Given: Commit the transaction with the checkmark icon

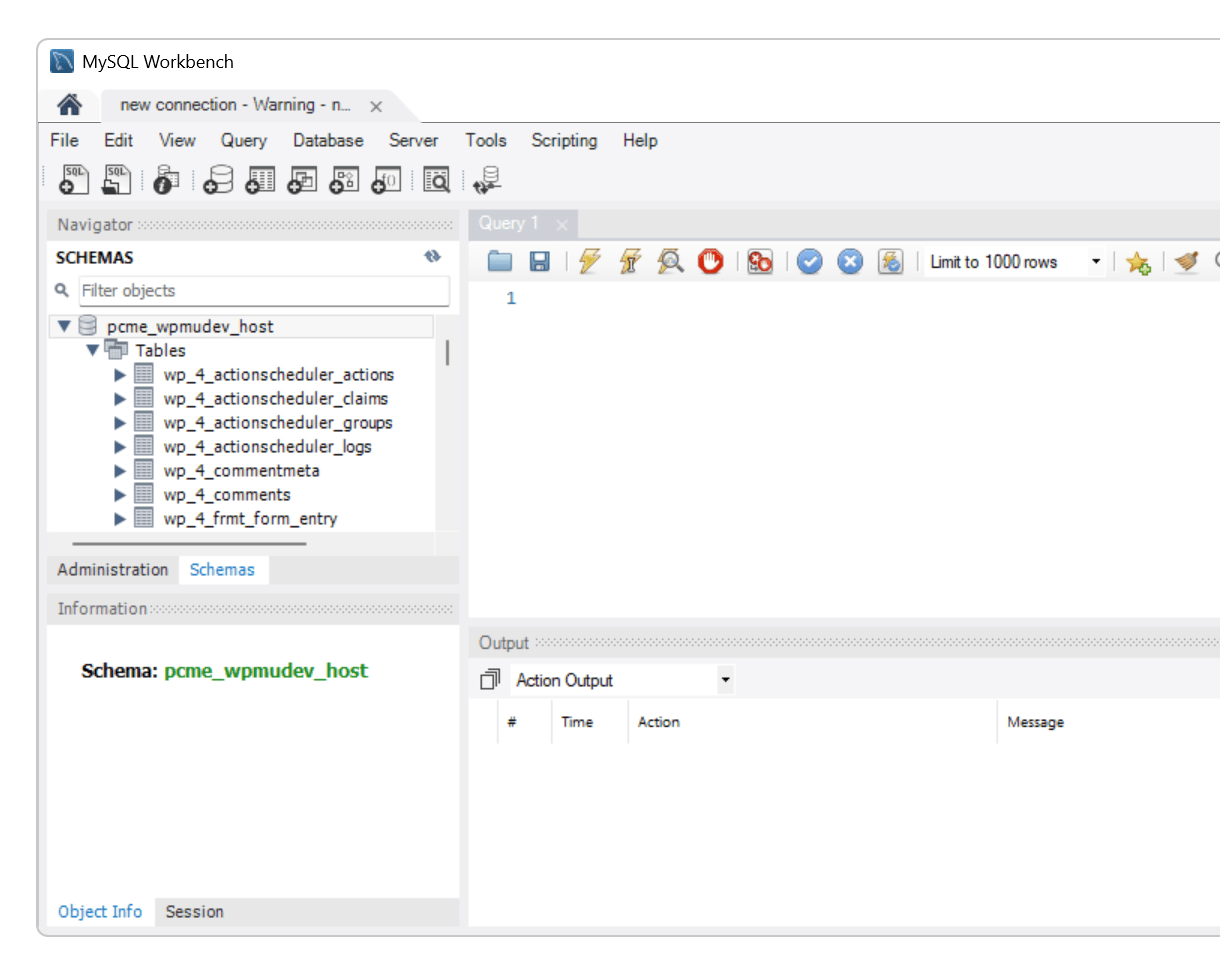Looking at the screenshot, I should click(x=809, y=262).
